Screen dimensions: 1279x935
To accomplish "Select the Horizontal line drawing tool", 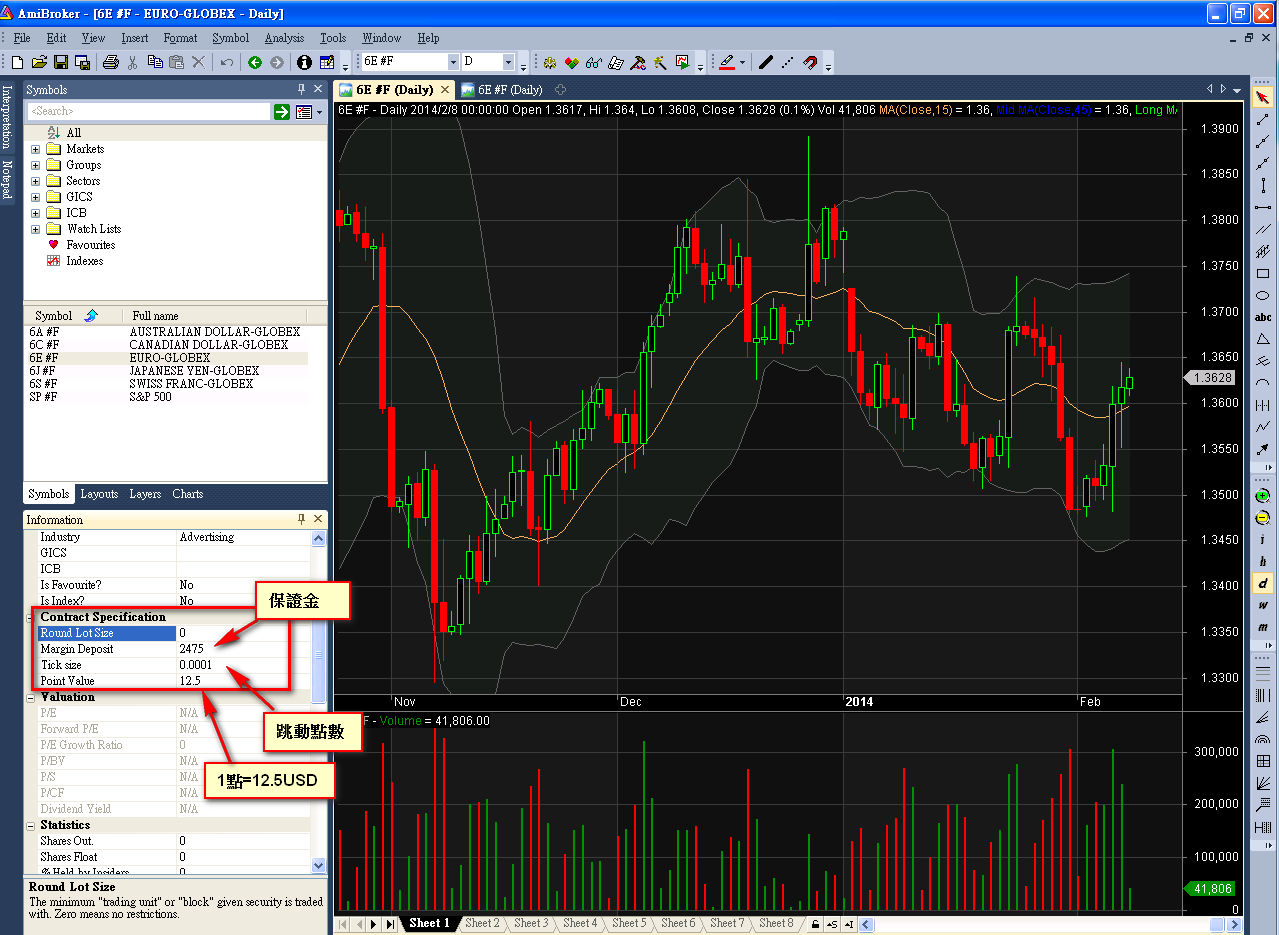I will pyautogui.click(x=1263, y=207).
